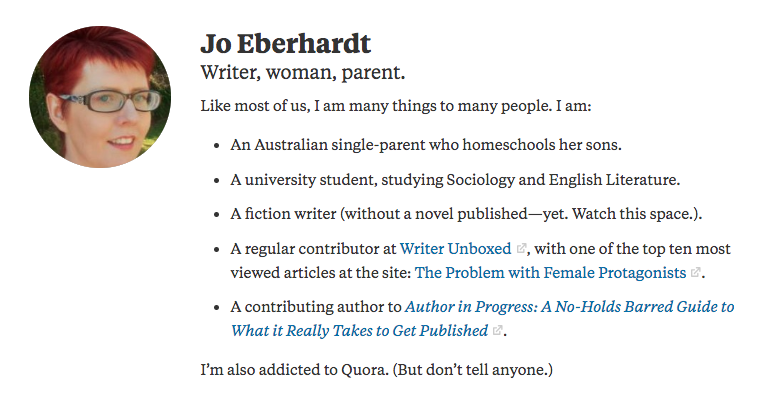Click the 'addicted to Quora' closing sentence
This screenshot has width=759, height=397.
(377, 369)
